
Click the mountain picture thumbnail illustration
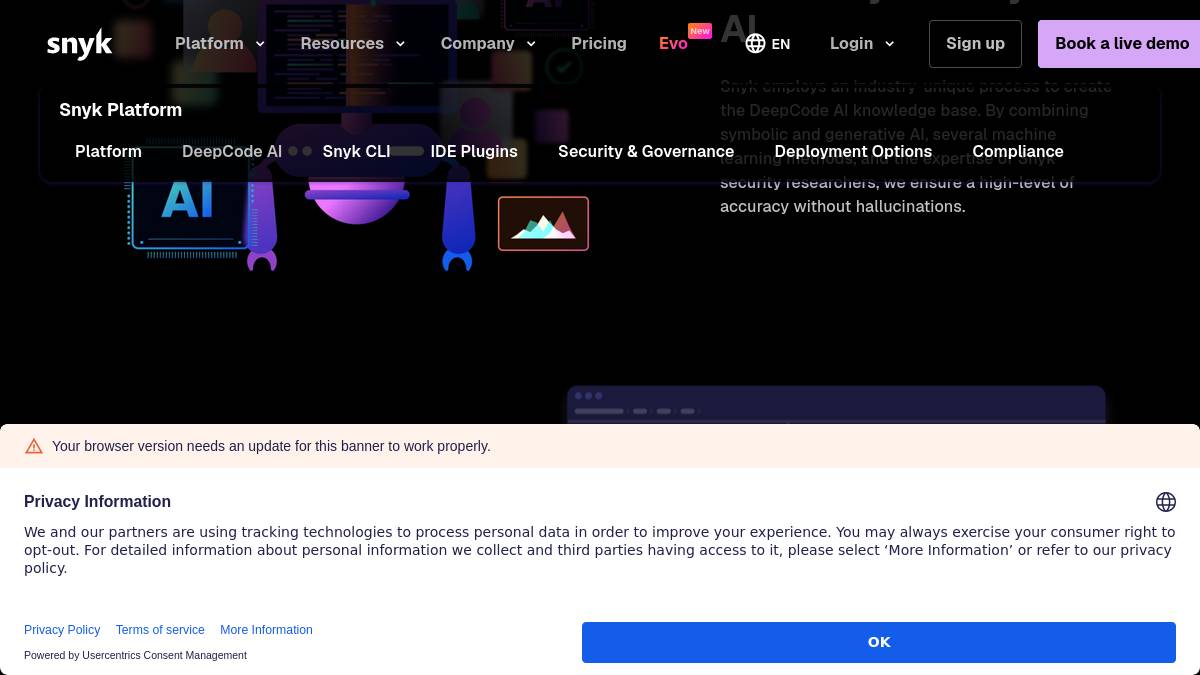543,223
